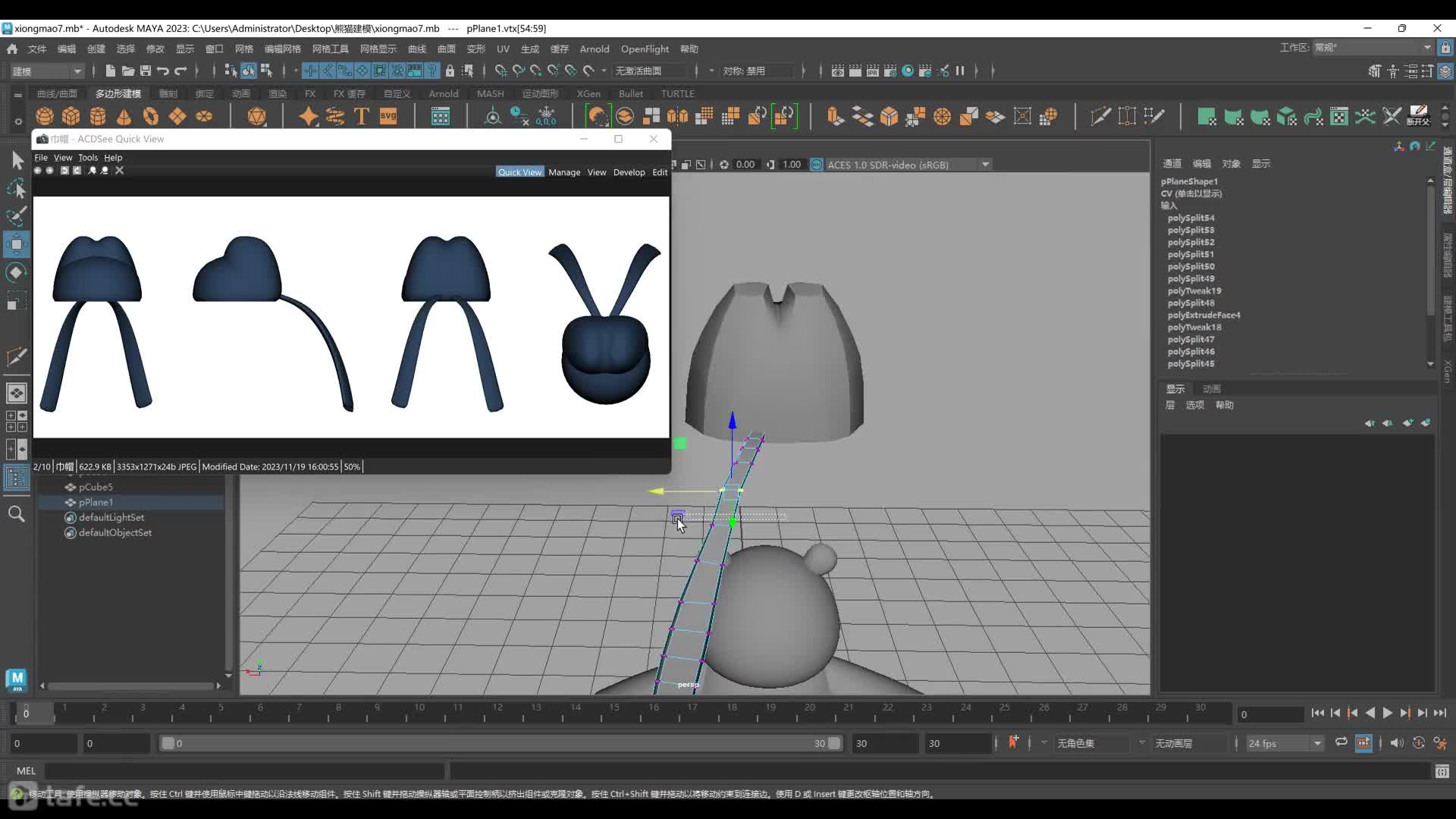Viewport: 1456px width, 819px height.
Task: Select pCube5 in the outliner
Action: coord(96,487)
